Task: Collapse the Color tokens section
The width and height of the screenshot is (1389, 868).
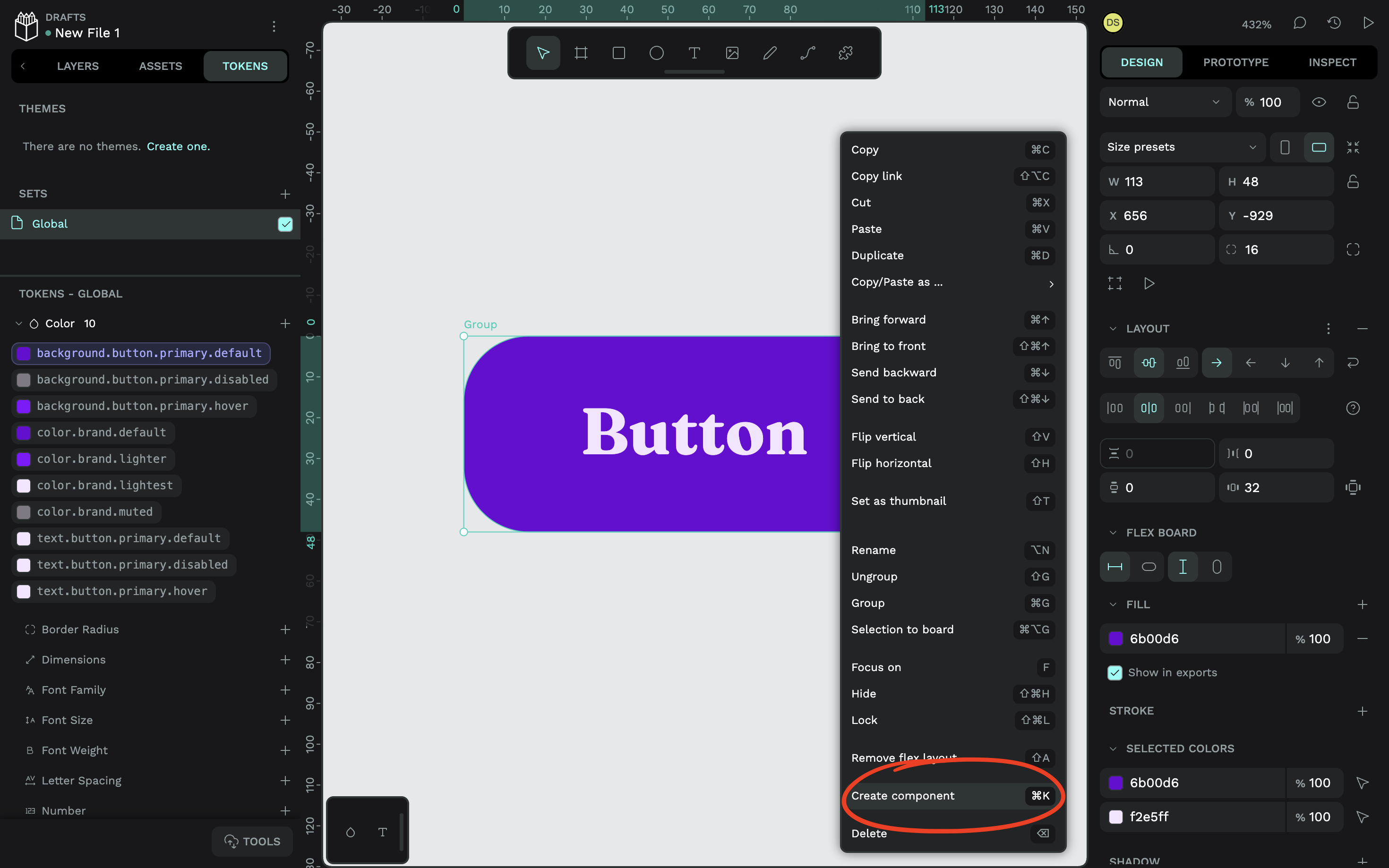Action: [x=18, y=323]
